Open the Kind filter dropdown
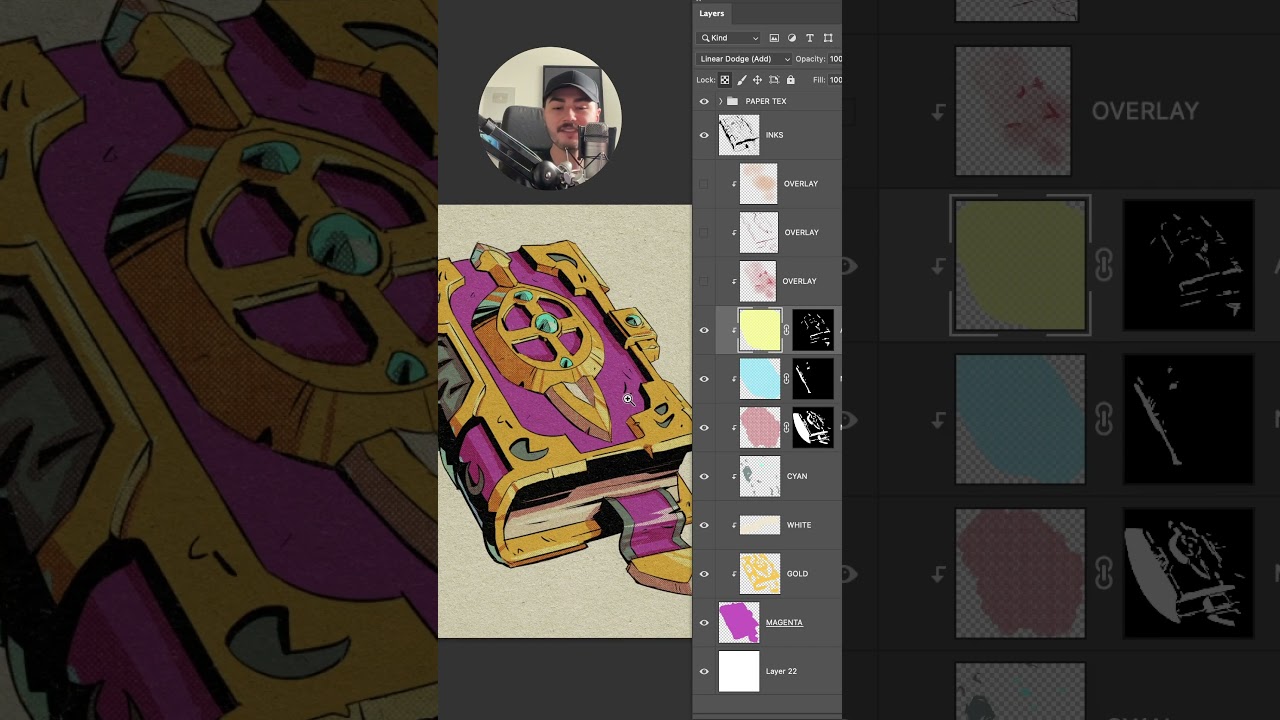Viewport: 1280px width, 720px height. 729,38
